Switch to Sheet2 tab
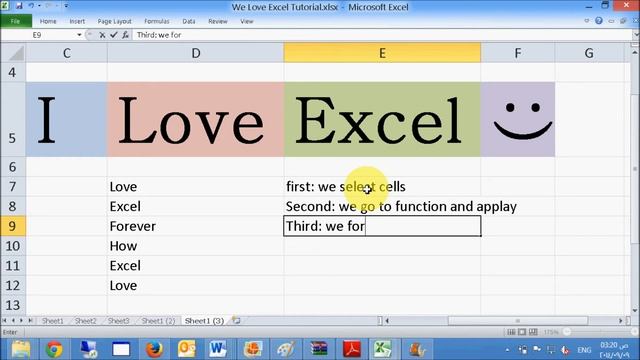This screenshot has width=640, height=360. [85, 321]
